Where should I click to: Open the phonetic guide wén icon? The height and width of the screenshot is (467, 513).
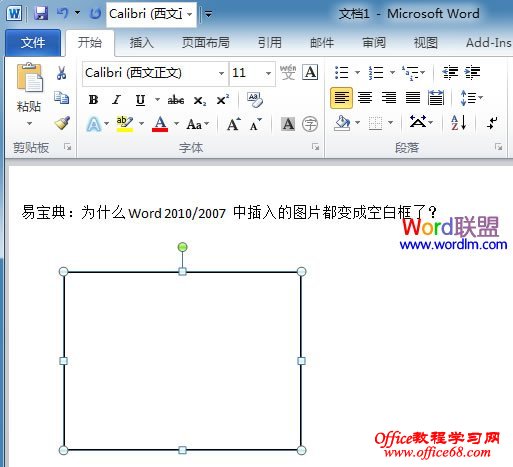point(288,72)
